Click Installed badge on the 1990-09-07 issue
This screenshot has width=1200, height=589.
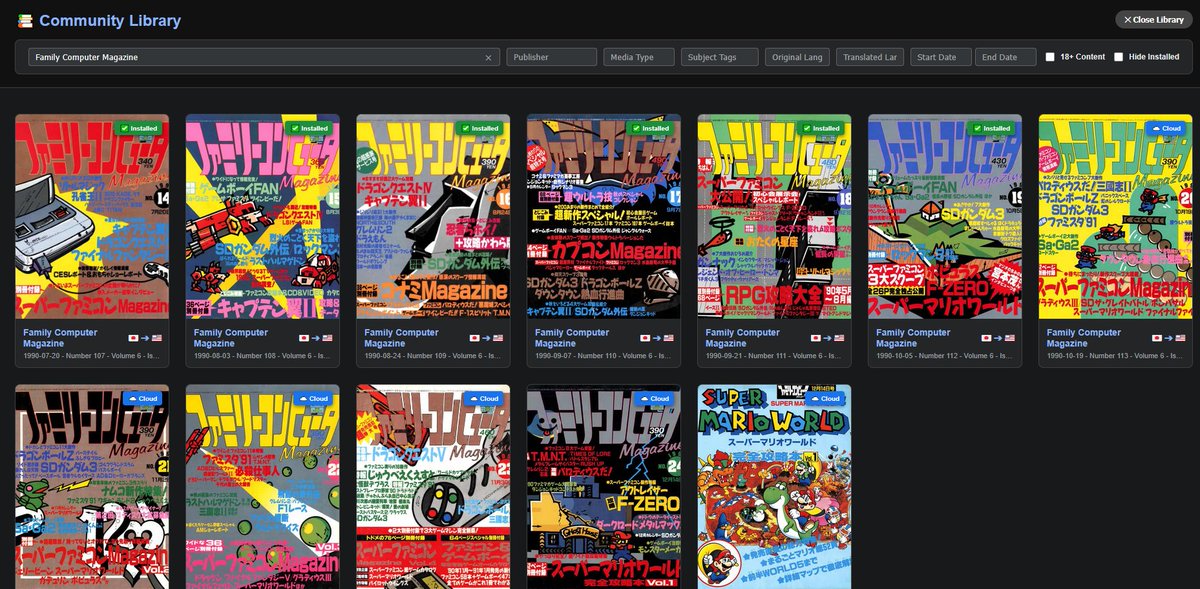click(651, 128)
